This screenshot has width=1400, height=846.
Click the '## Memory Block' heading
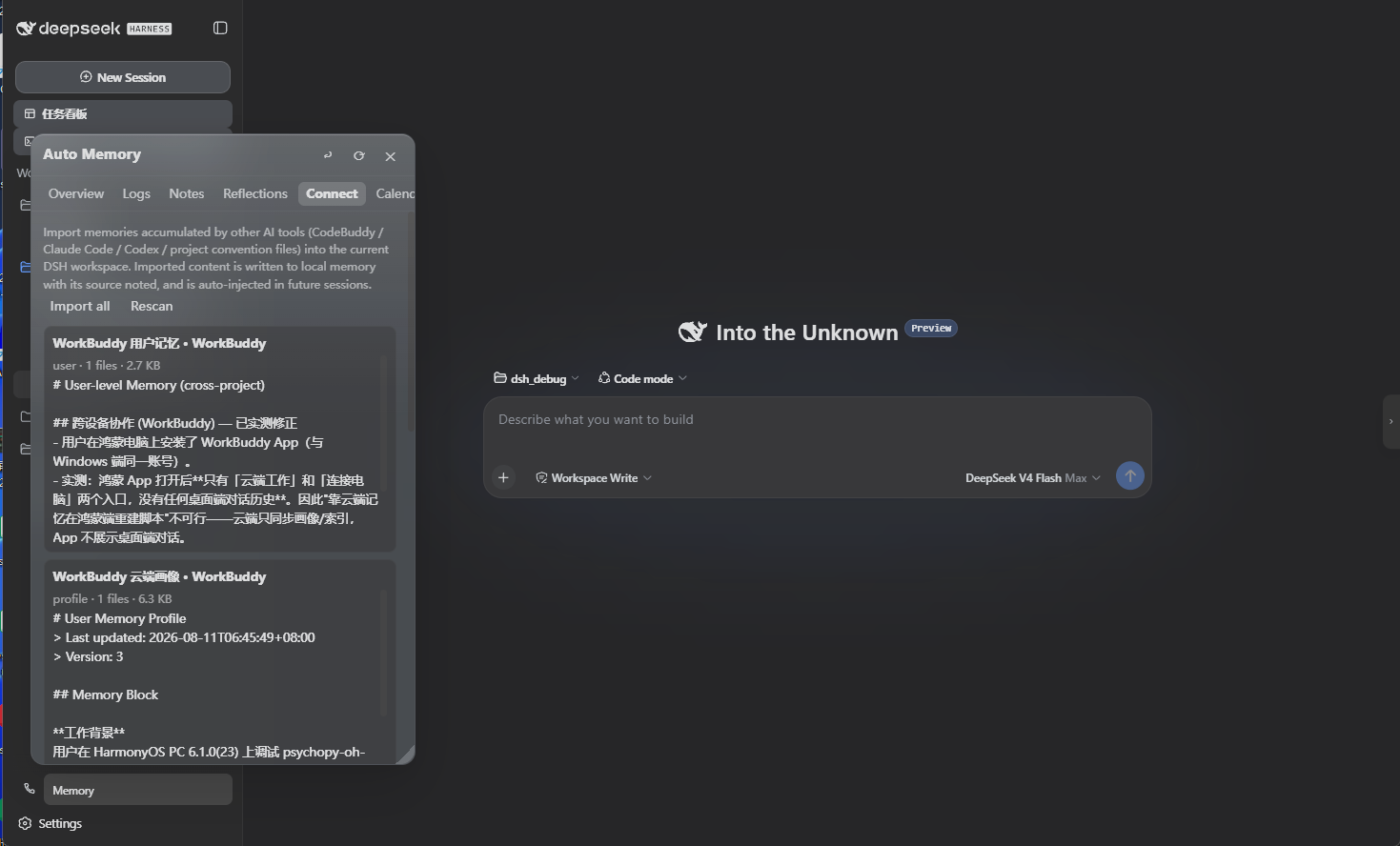tap(106, 695)
